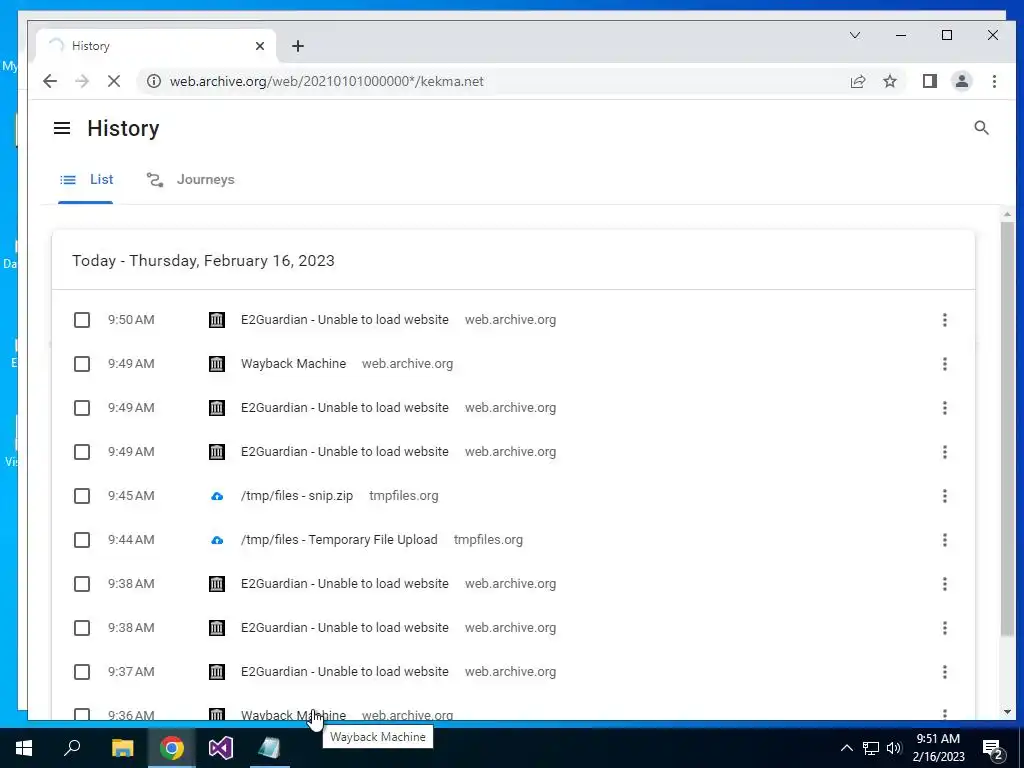Click the scrollbar up arrow
The image size is (1024, 768).
(x=1007, y=214)
